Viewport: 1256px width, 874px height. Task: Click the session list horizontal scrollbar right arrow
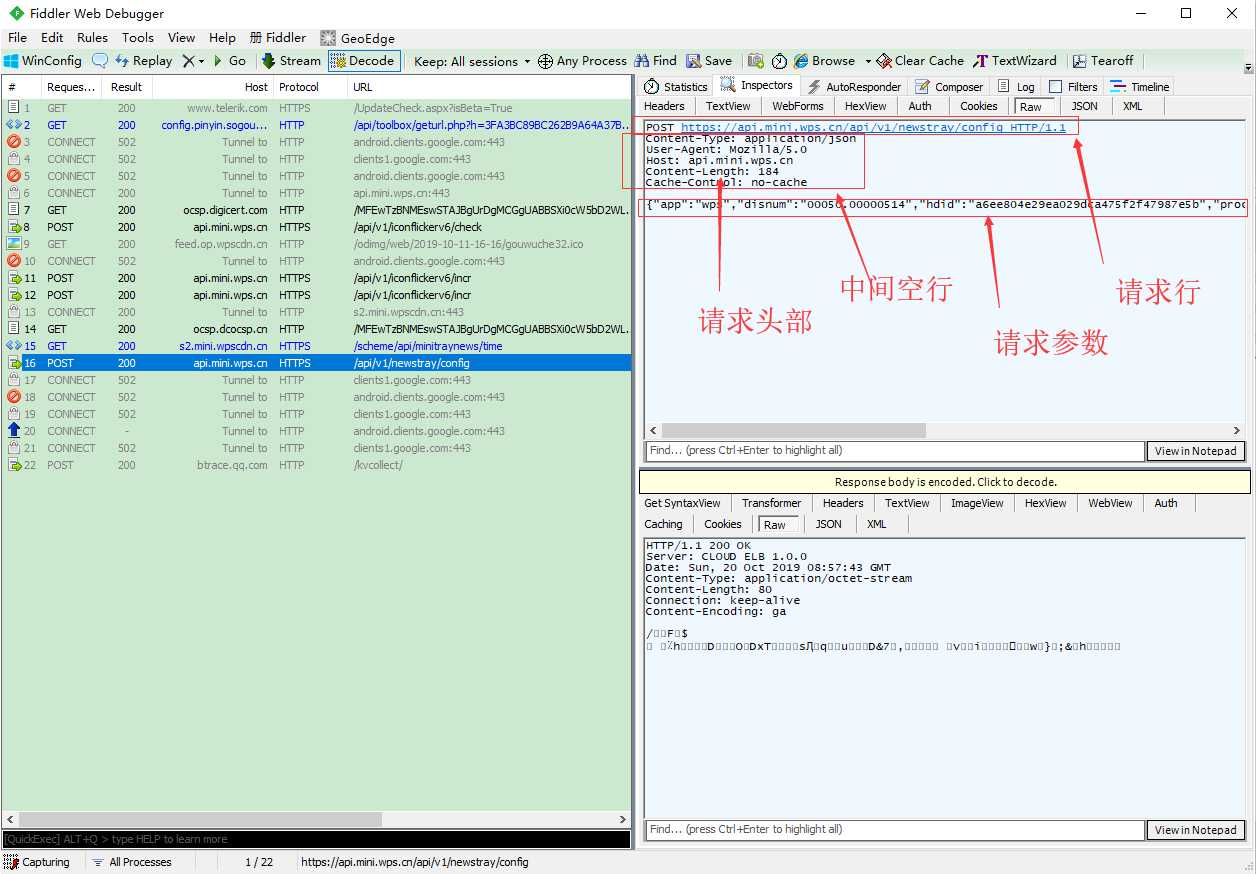tap(623, 820)
